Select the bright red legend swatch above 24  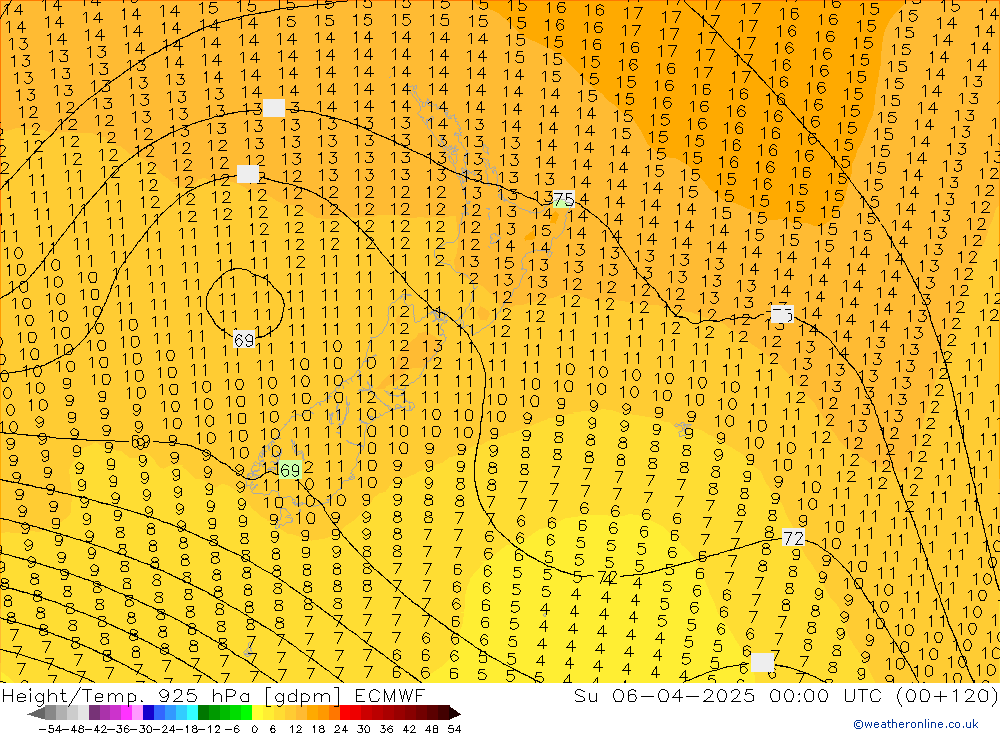click(x=345, y=712)
